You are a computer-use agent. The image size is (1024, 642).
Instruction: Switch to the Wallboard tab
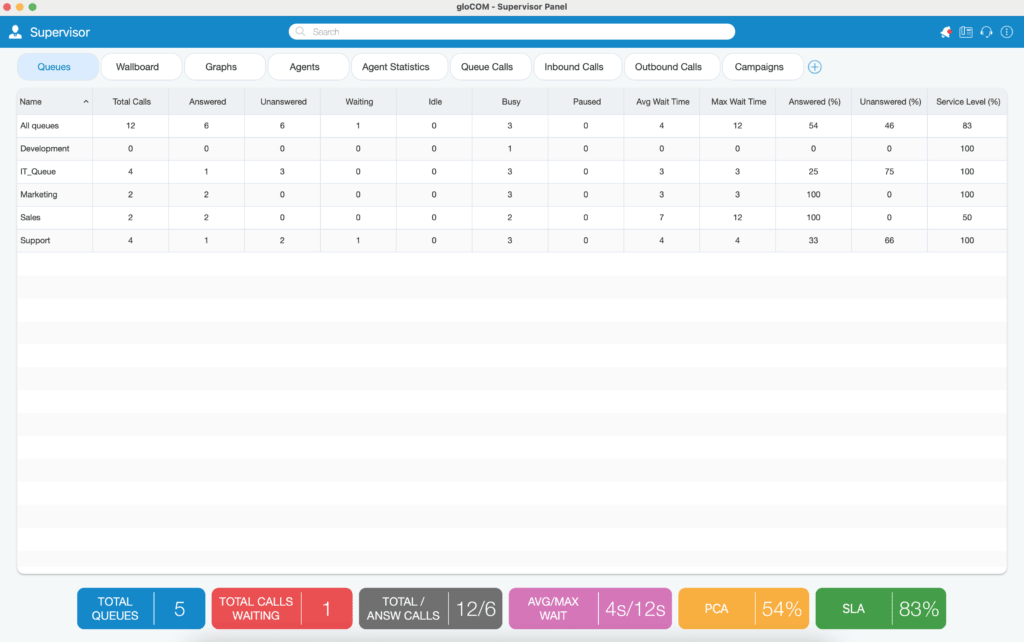point(137,67)
